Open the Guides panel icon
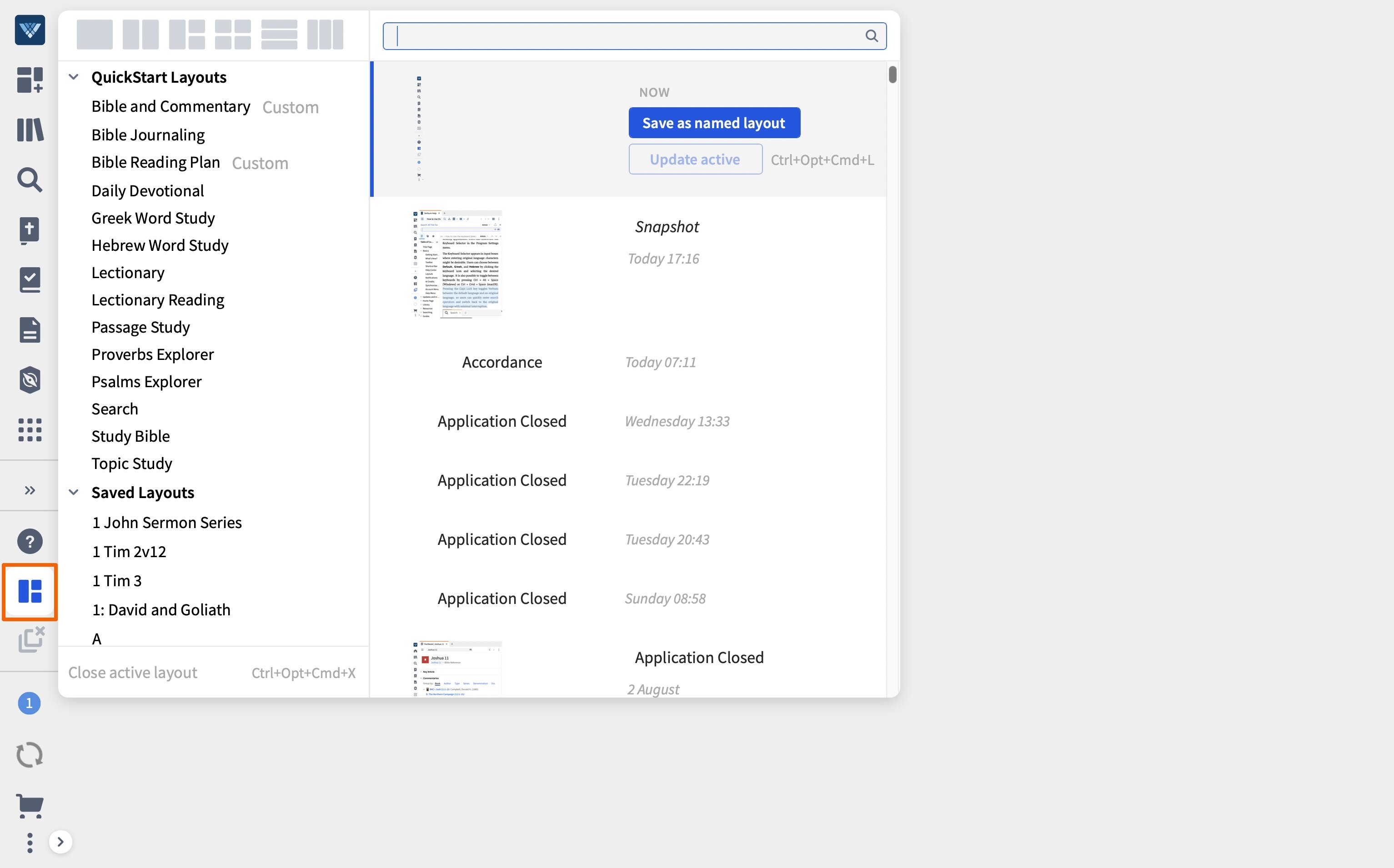The image size is (1394, 868). tap(29, 279)
